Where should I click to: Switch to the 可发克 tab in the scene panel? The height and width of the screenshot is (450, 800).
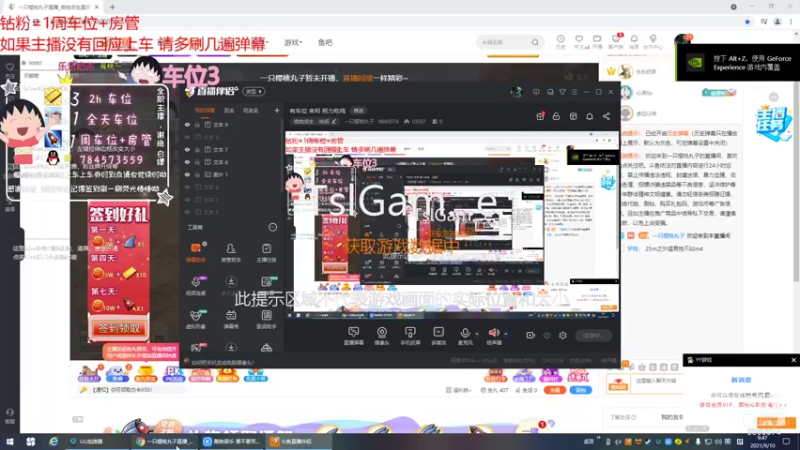tap(251, 110)
